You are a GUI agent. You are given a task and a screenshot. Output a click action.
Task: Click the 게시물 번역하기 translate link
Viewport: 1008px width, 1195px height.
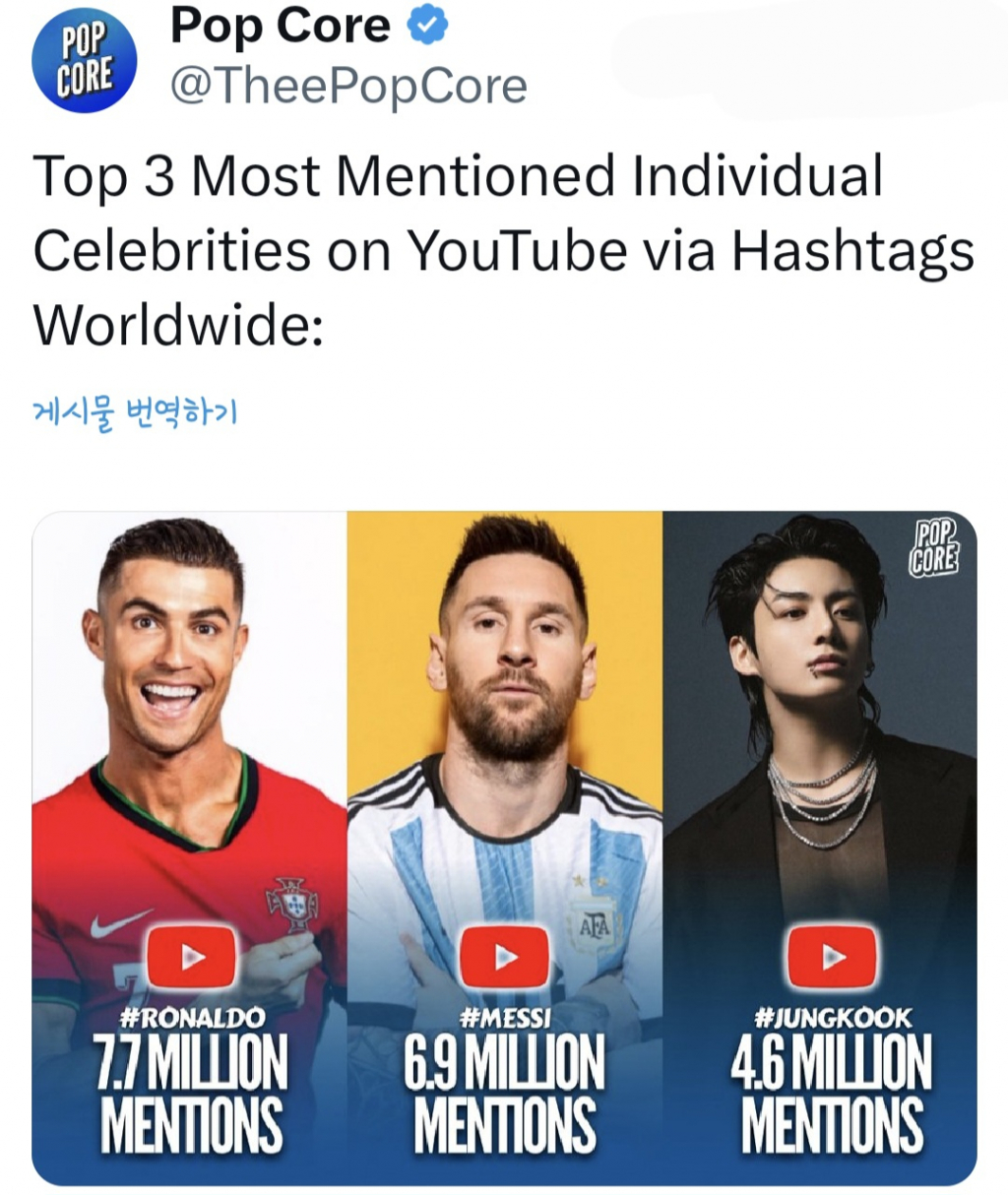(x=135, y=411)
